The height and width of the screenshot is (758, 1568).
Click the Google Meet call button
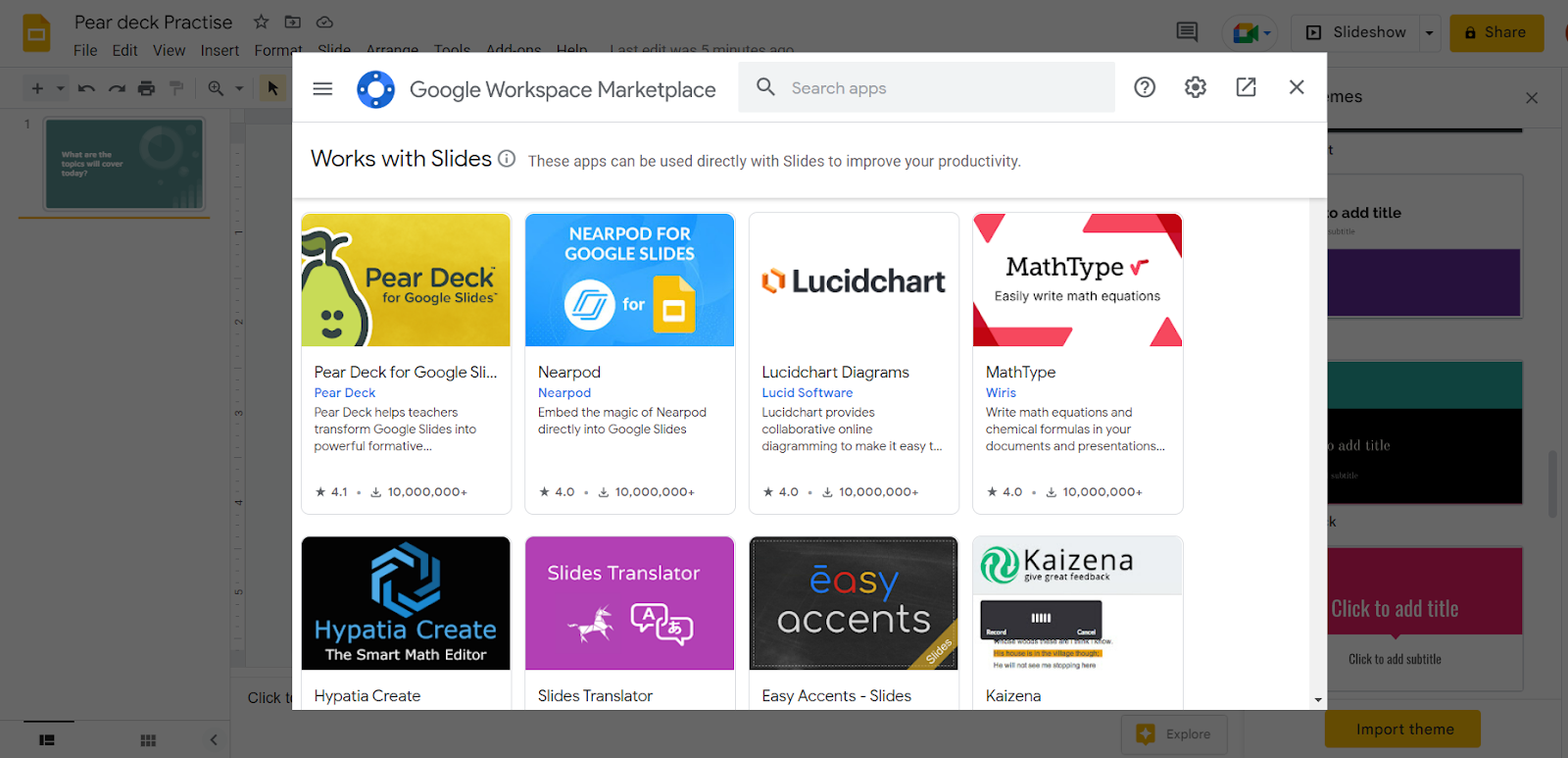1249,33
